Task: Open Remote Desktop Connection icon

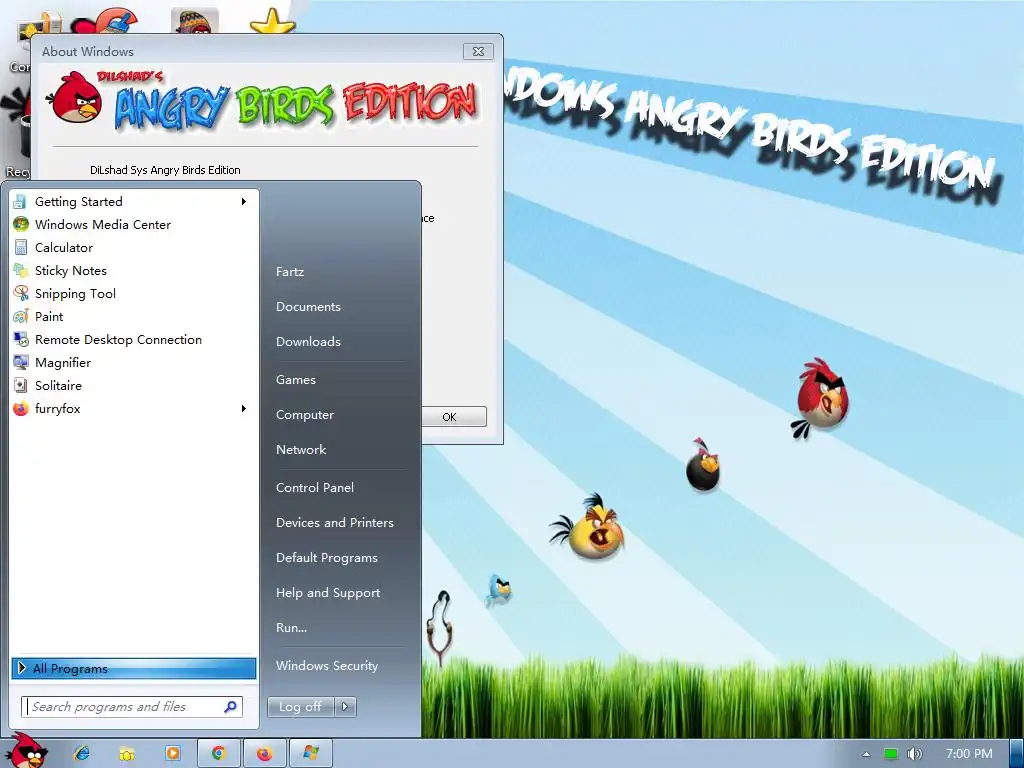Action: pos(20,340)
